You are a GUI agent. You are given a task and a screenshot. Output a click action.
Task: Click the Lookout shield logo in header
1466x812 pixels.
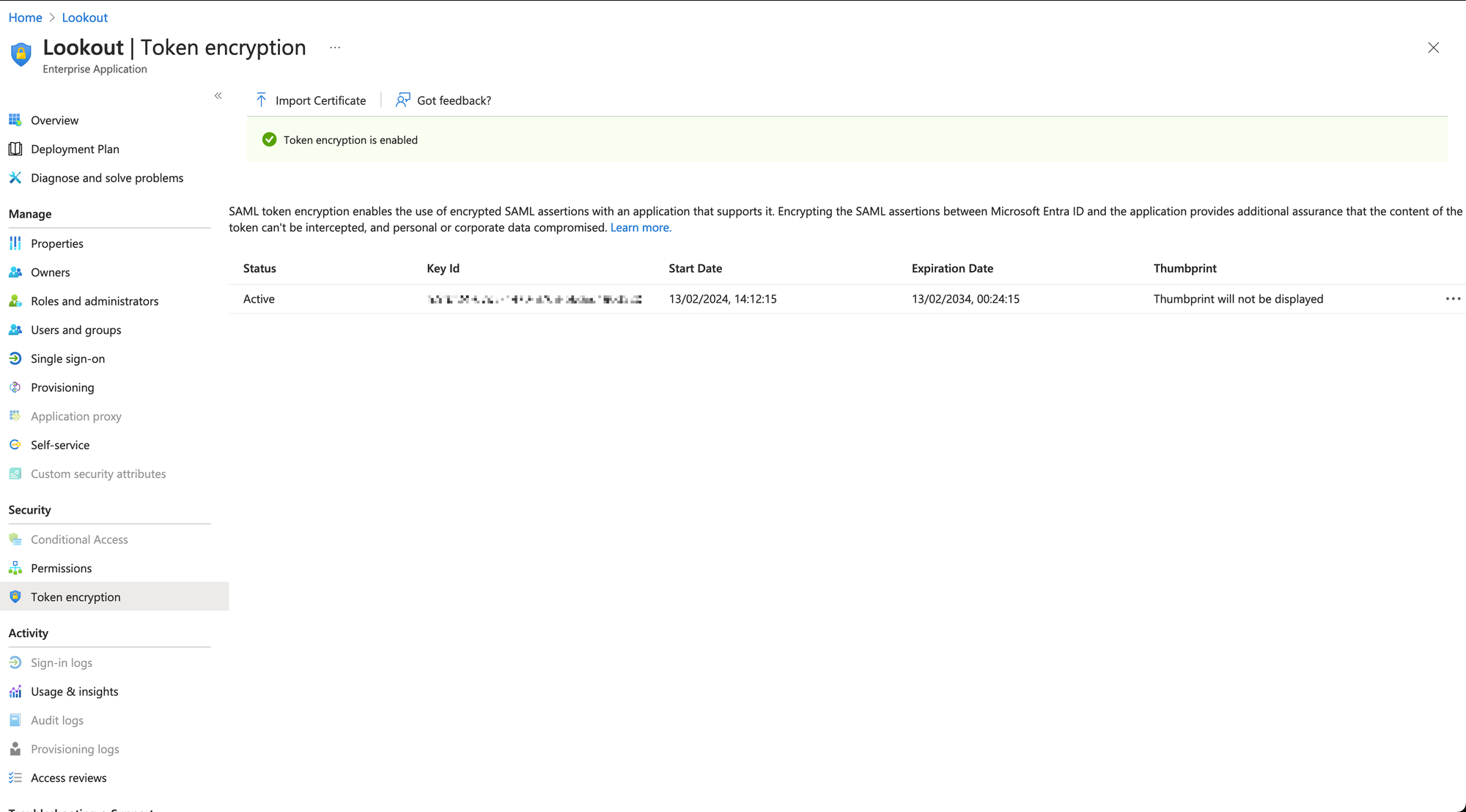point(21,54)
